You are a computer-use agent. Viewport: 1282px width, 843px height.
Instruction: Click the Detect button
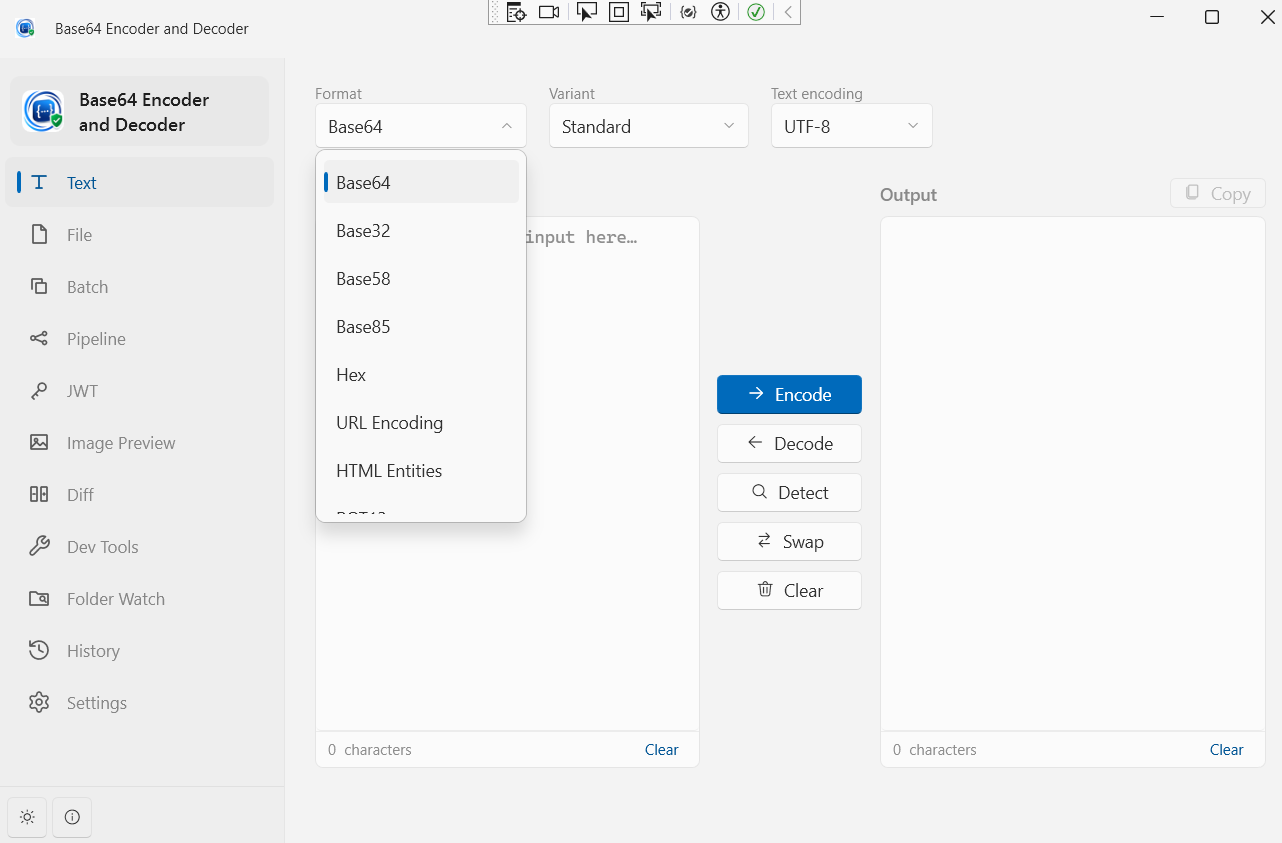789,492
